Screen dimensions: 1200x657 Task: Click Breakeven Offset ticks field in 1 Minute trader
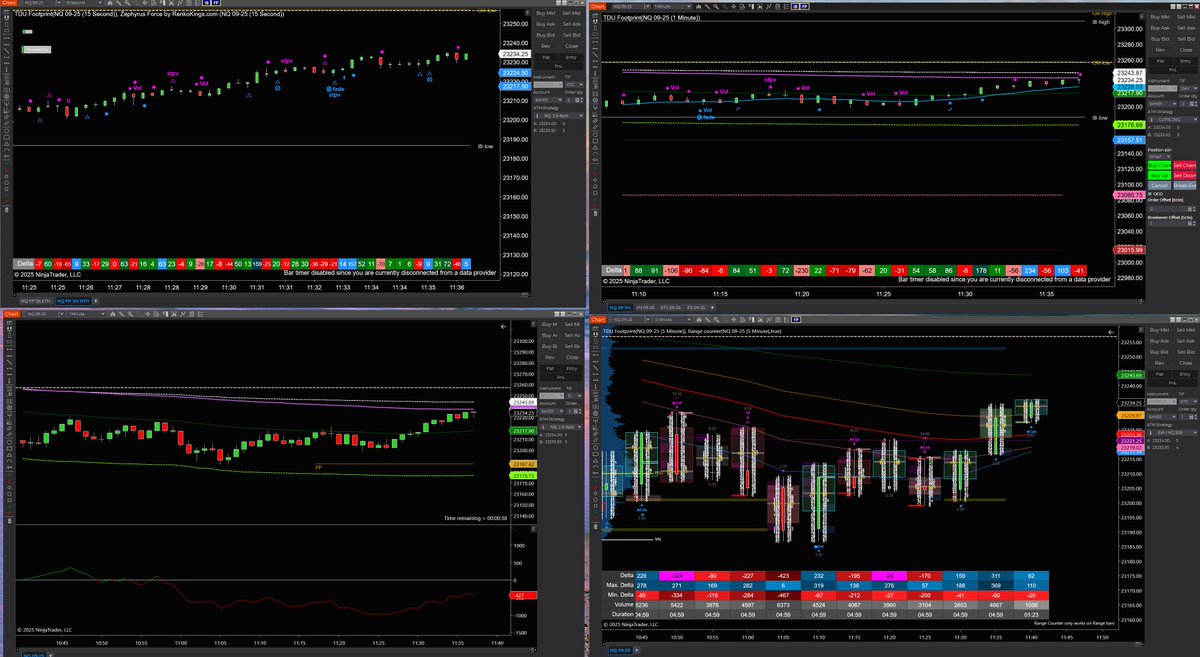pyautogui.click(x=1170, y=223)
